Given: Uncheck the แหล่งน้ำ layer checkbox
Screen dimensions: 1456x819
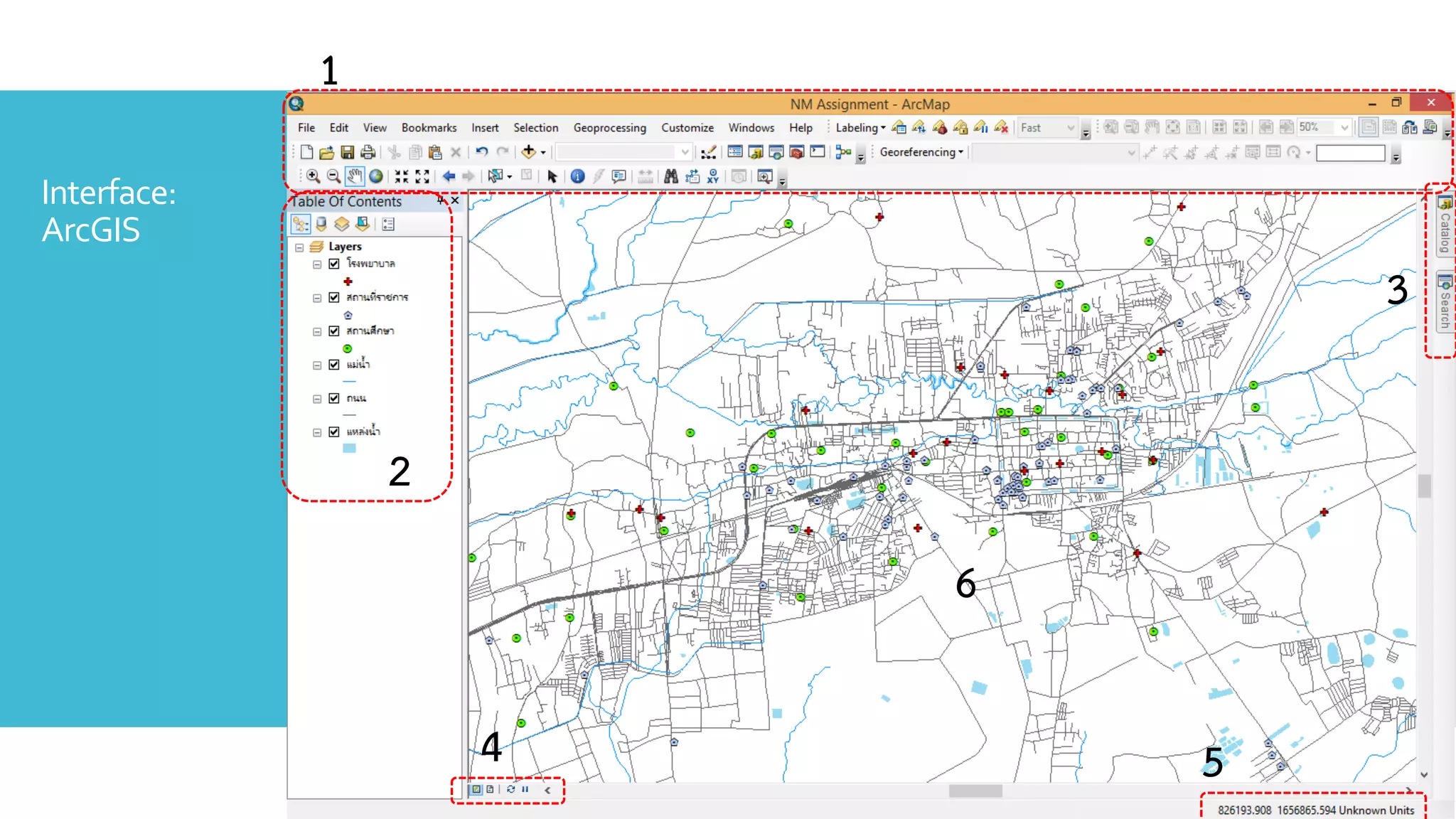Looking at the screenshot, I should (x=334, y=432).
